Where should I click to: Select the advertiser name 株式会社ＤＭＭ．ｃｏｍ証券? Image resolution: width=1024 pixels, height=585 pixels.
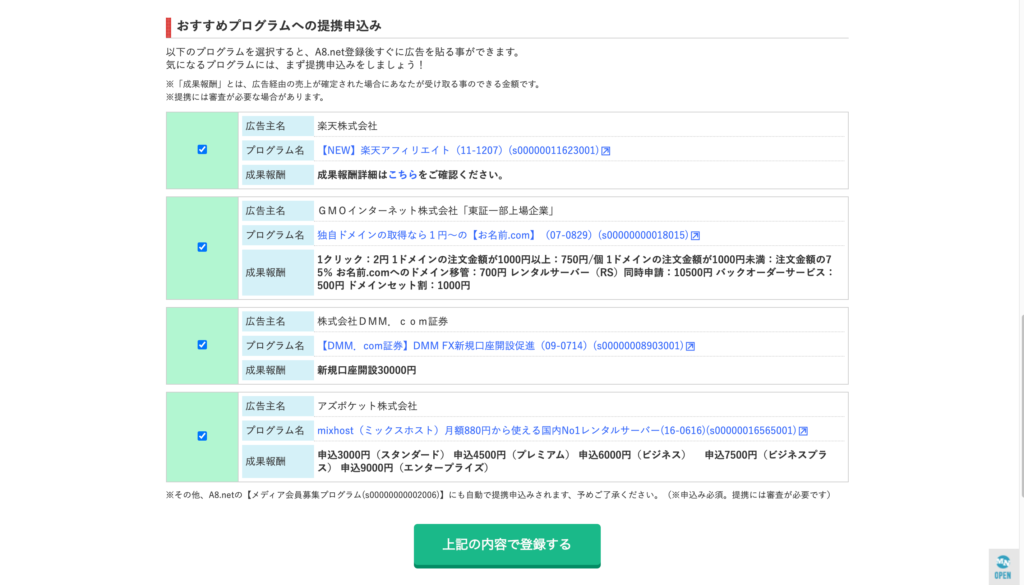[383, 321]
